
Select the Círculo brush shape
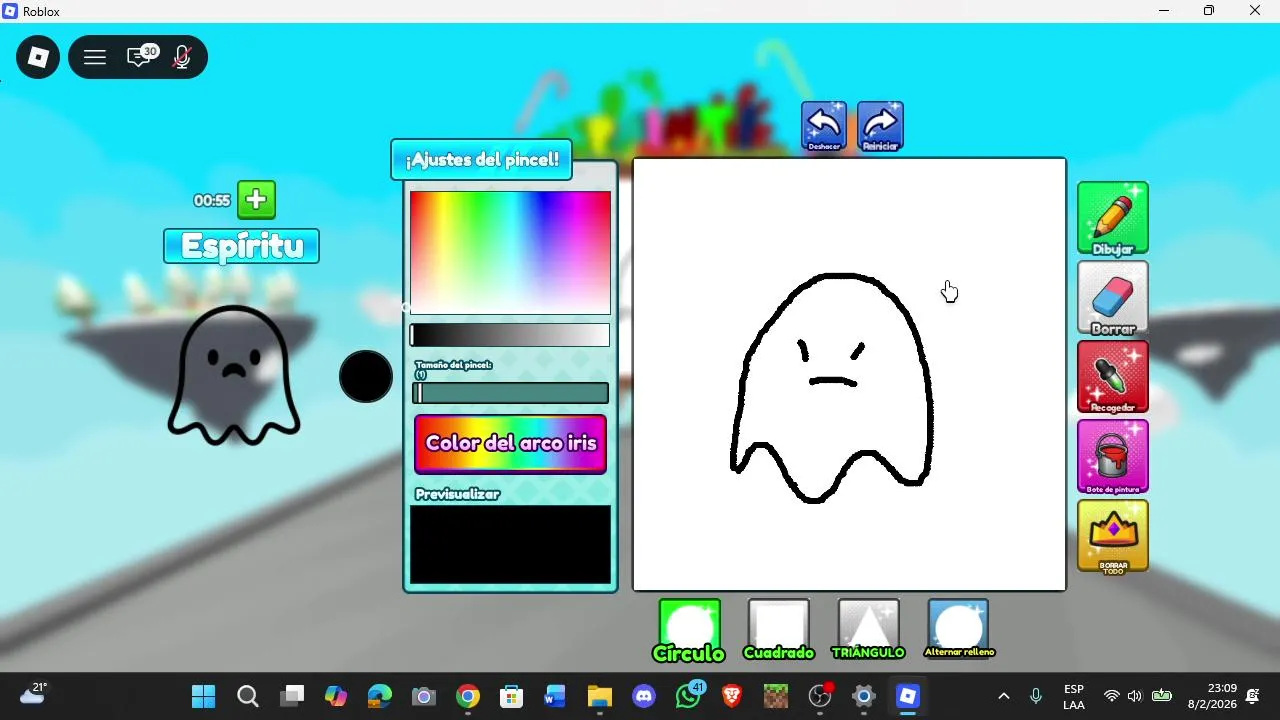[689, 630]
